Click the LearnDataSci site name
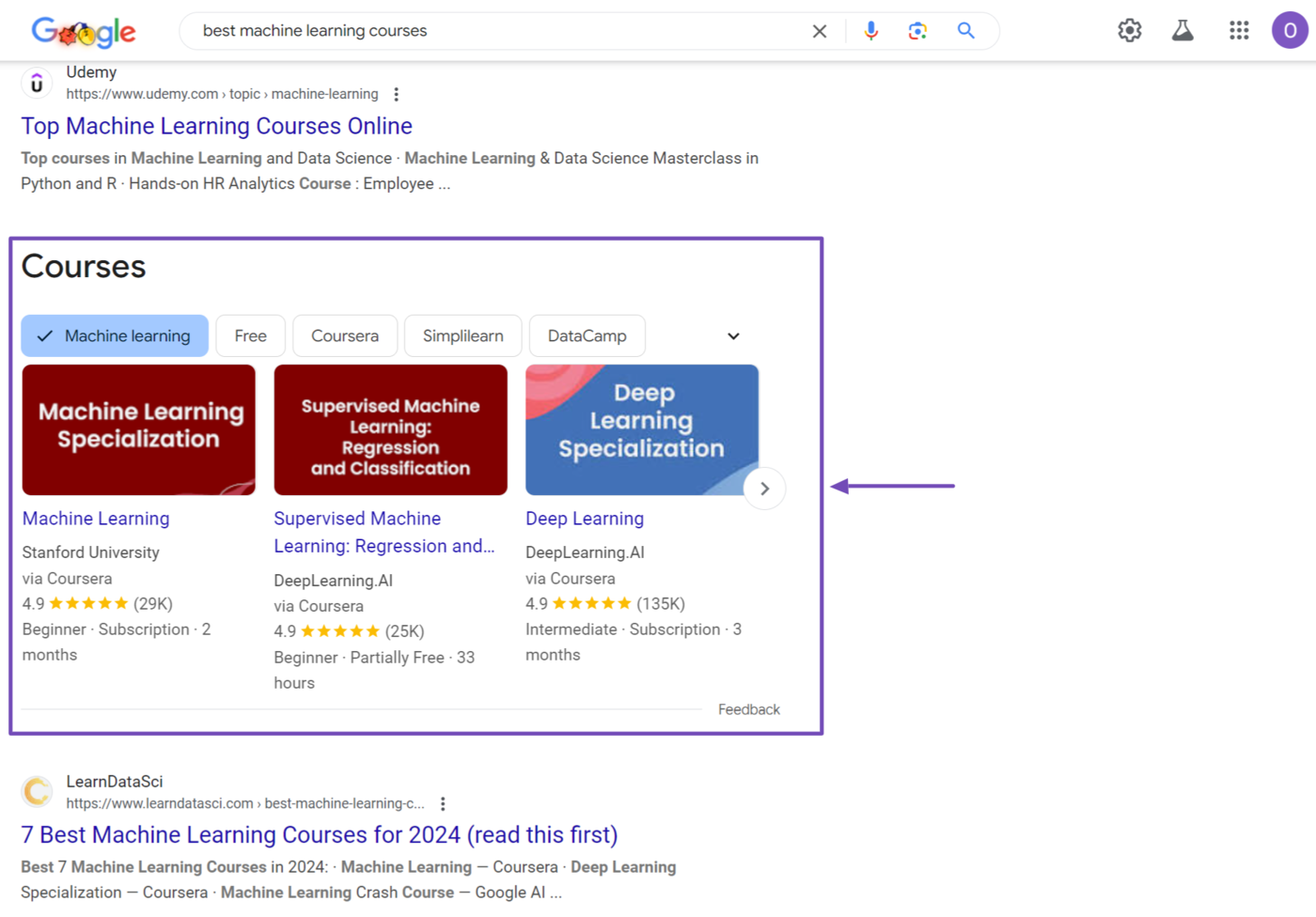This screenshot has height=917, width=1316. click(x=115, y=782)
